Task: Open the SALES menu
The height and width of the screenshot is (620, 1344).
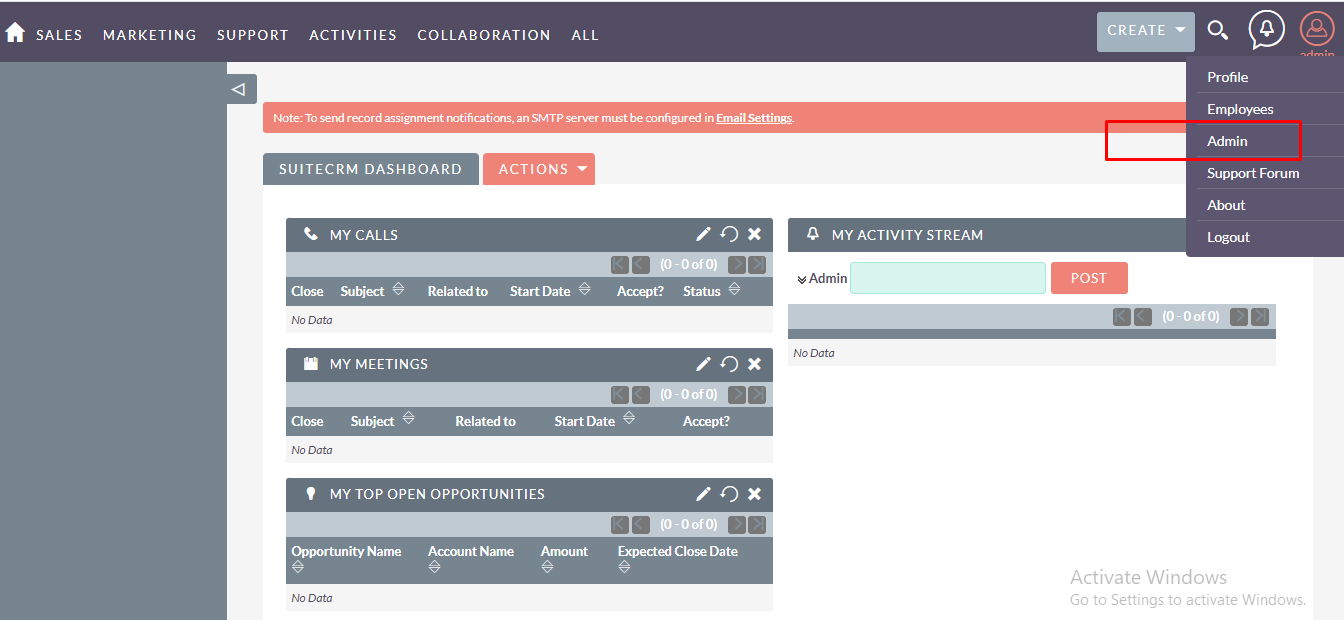Action: pyautogui.click(x=59, y=35)
